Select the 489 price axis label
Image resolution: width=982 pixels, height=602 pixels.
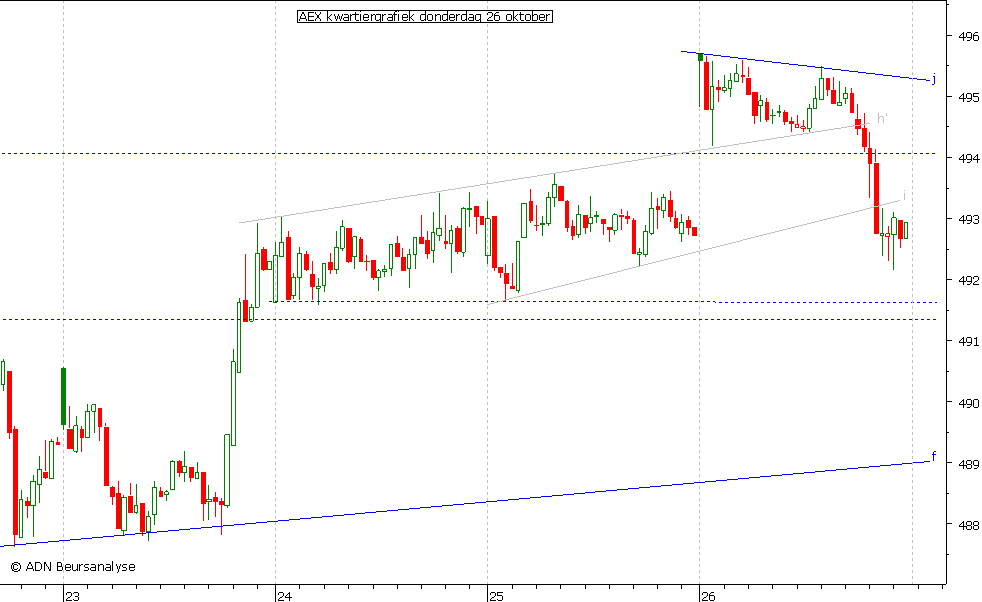coord(969,464)
